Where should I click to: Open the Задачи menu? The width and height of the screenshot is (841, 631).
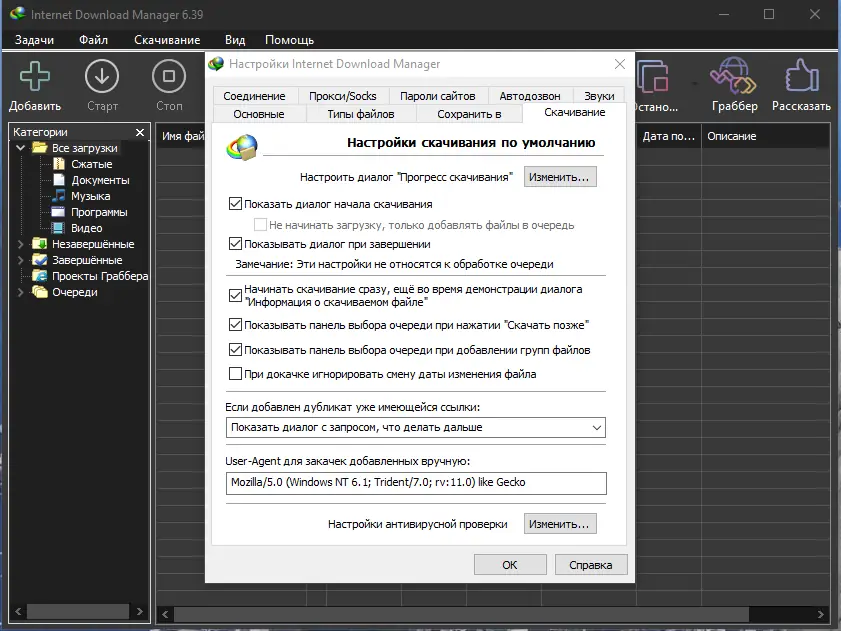point(34,40)
